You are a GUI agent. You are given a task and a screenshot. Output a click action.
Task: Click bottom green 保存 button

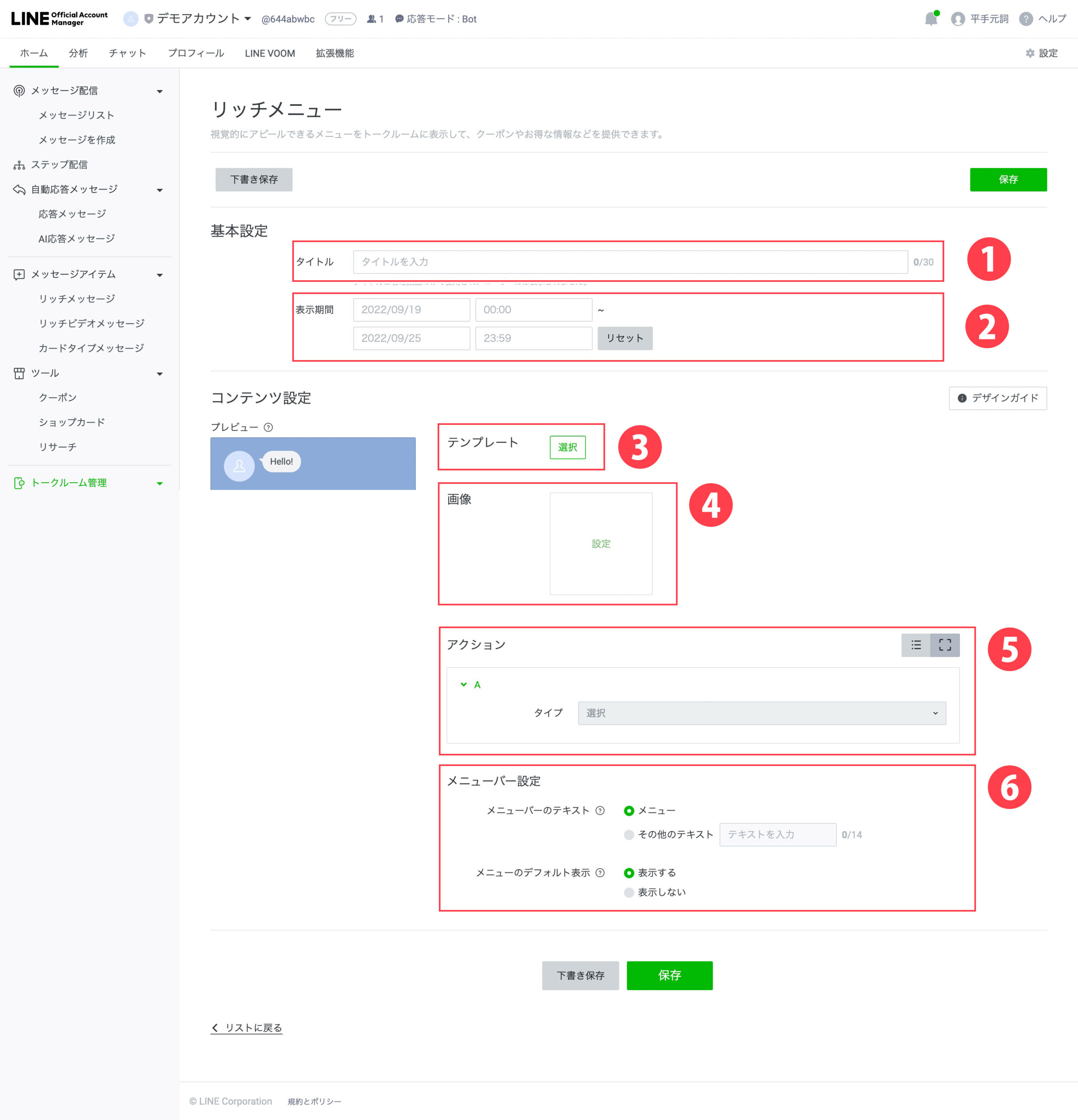pos(669,976)
